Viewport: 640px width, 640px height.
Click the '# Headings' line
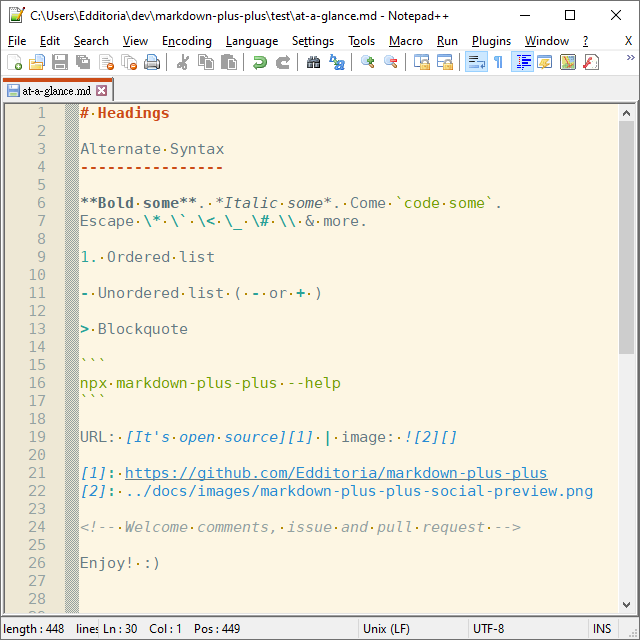(x=124, y=113)
